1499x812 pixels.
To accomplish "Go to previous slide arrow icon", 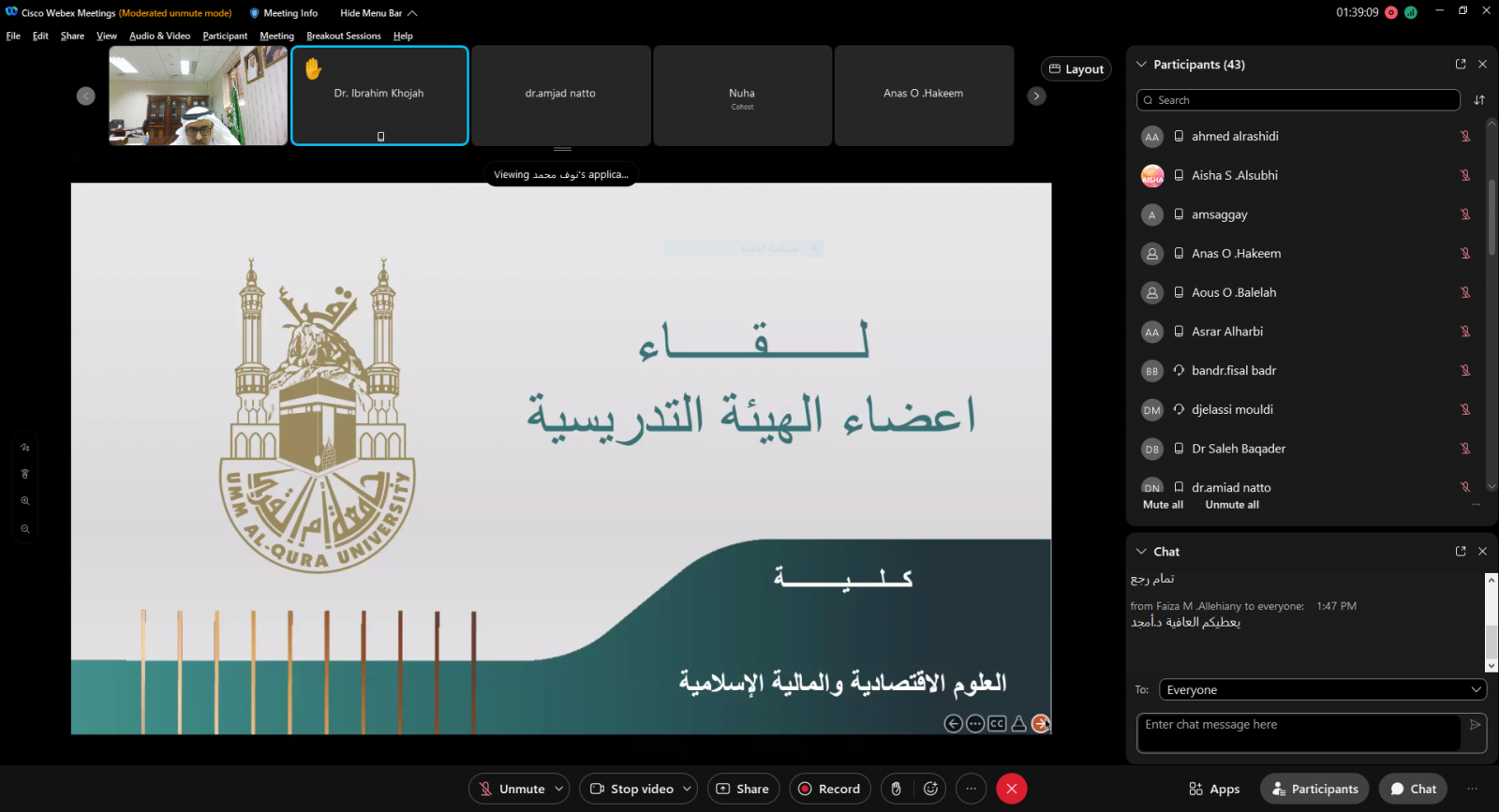I will pos(953,723).
